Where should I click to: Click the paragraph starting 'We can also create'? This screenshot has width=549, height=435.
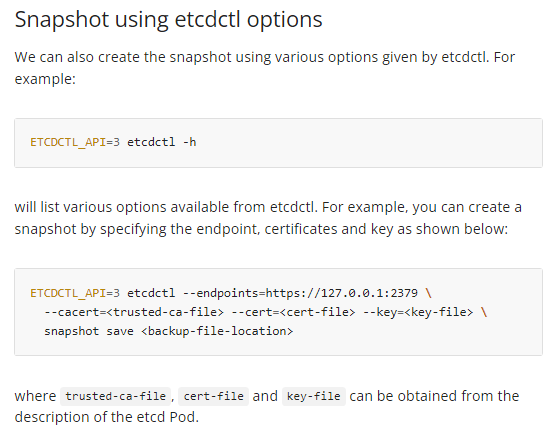265,68
